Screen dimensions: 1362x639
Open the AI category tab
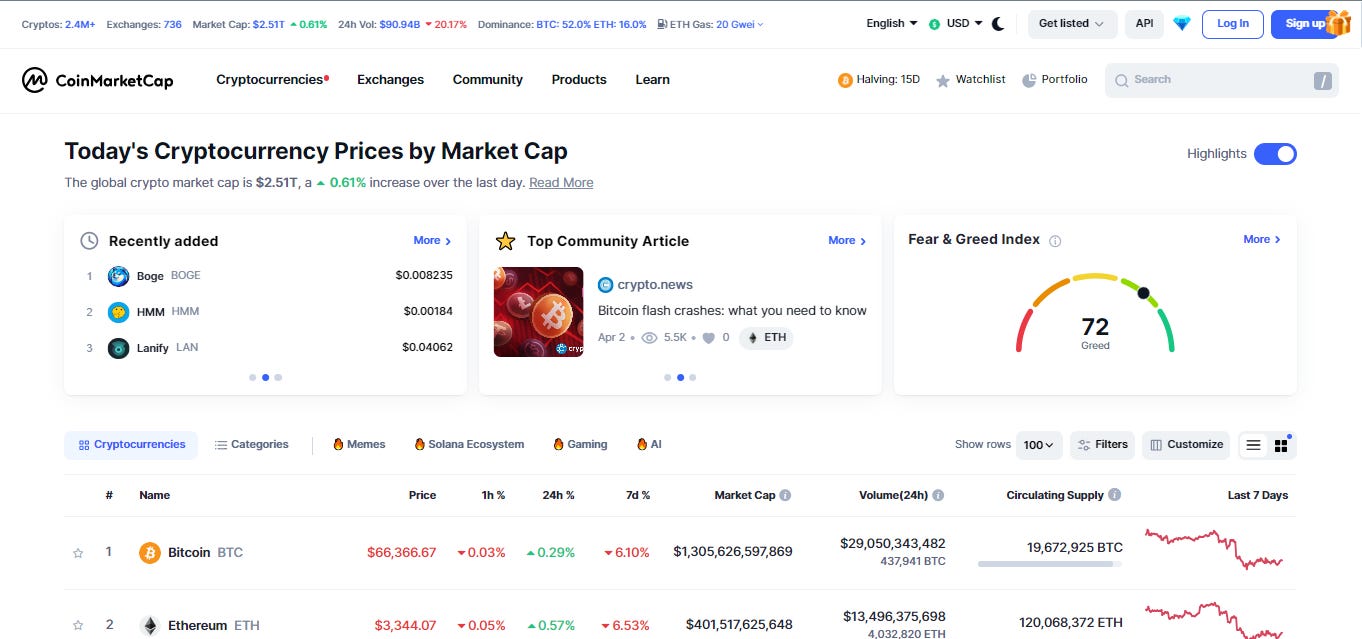pyautogui.click(x=649, y=445)
